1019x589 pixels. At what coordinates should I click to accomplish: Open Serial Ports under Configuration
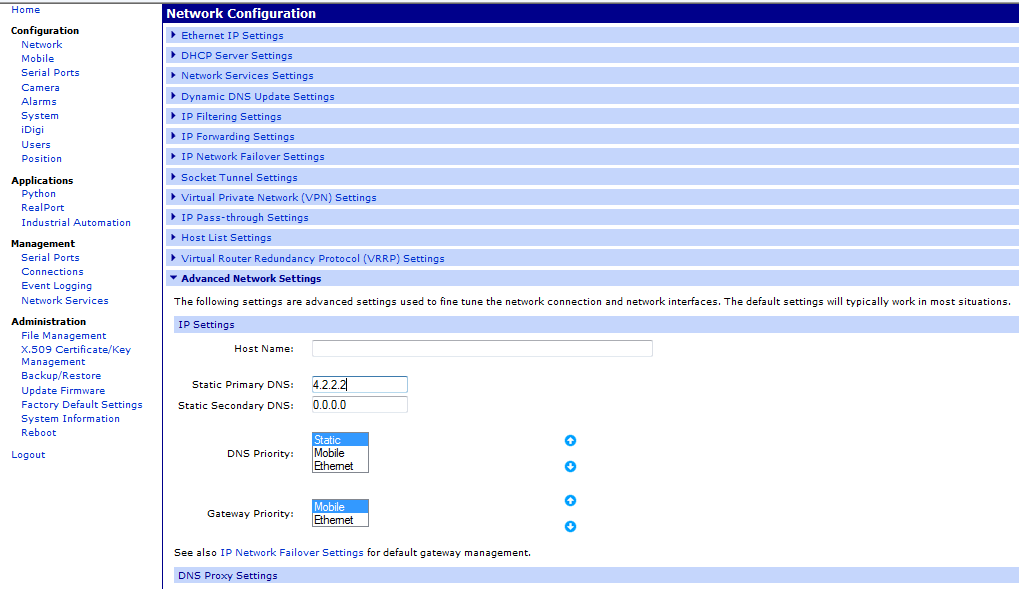pyautogui.click(x=50, y=73)
